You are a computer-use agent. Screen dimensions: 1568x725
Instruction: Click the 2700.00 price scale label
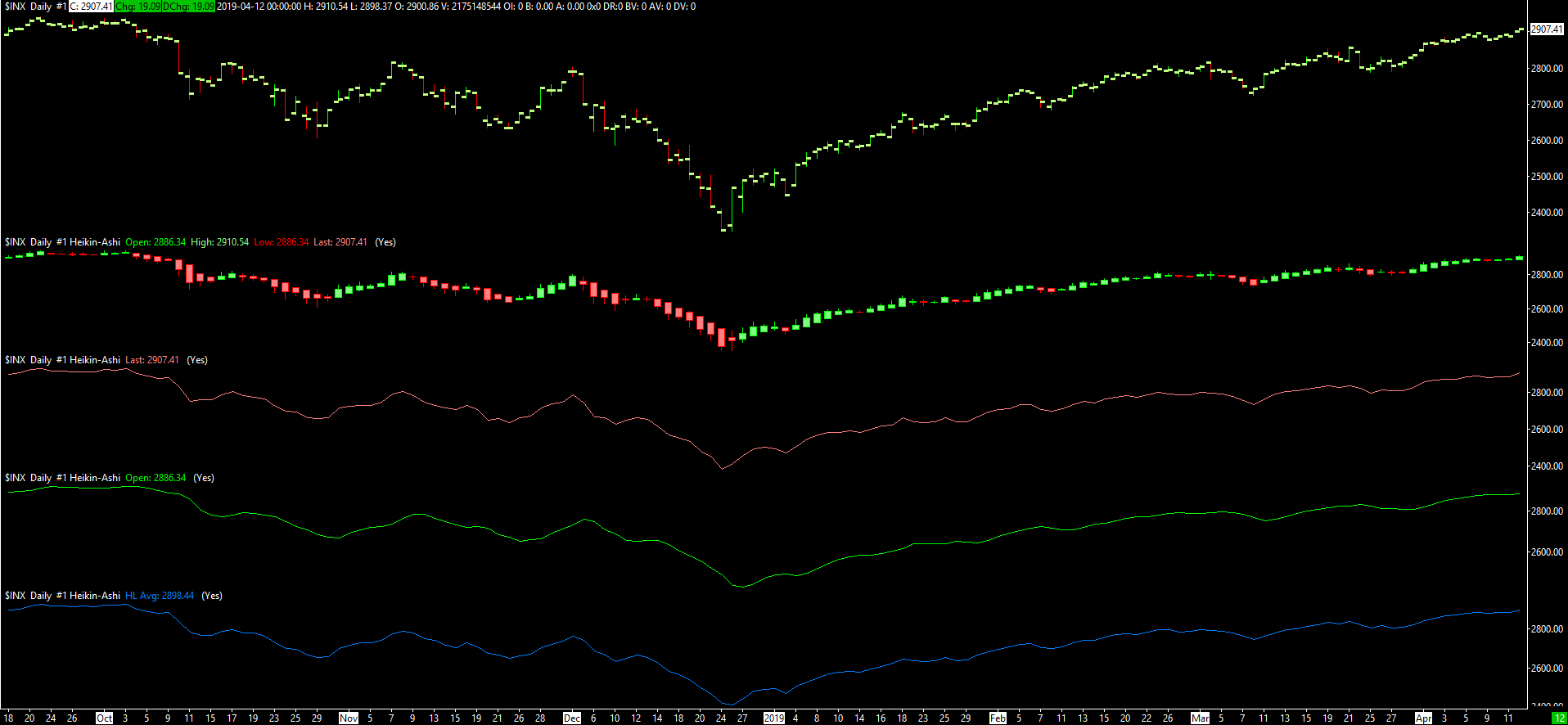[x=1547, y=105]
